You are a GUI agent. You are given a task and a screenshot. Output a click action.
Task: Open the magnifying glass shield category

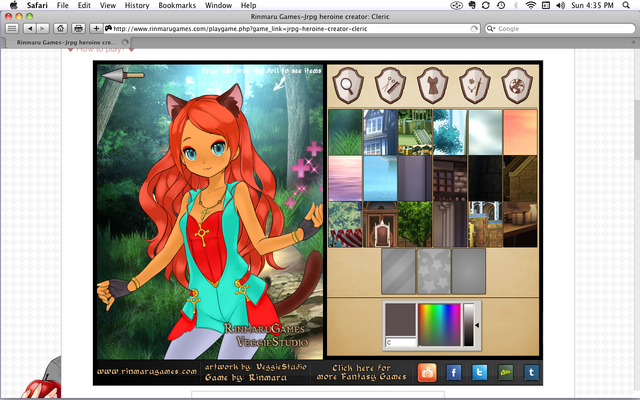click(348, 85)
